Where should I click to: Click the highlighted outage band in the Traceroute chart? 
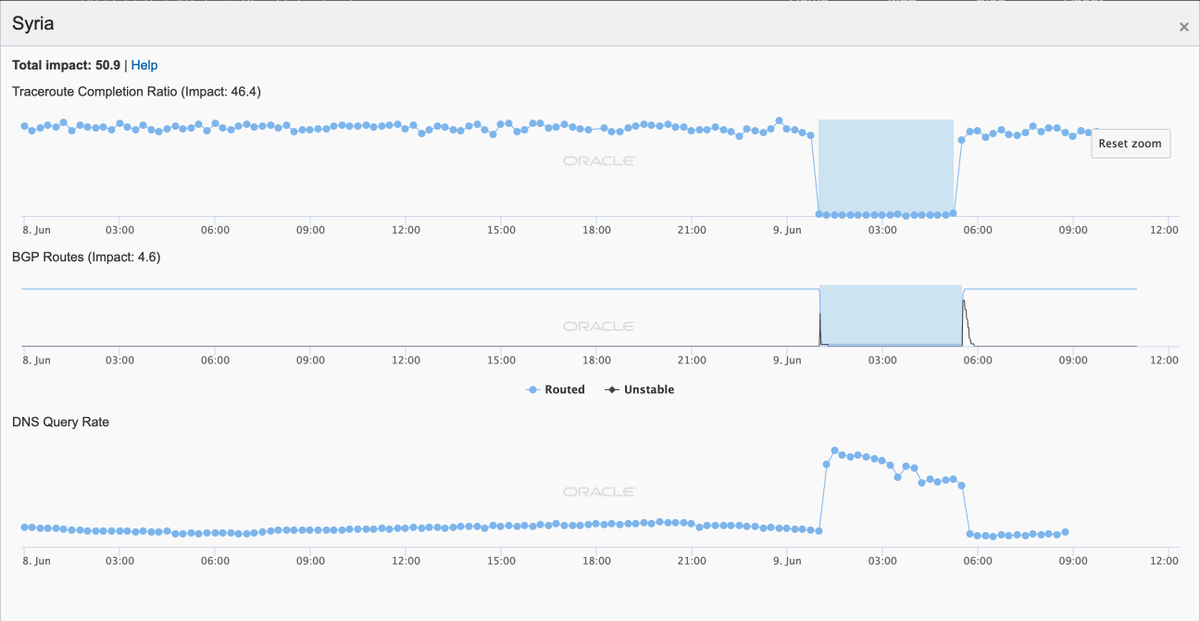[886, 167]
